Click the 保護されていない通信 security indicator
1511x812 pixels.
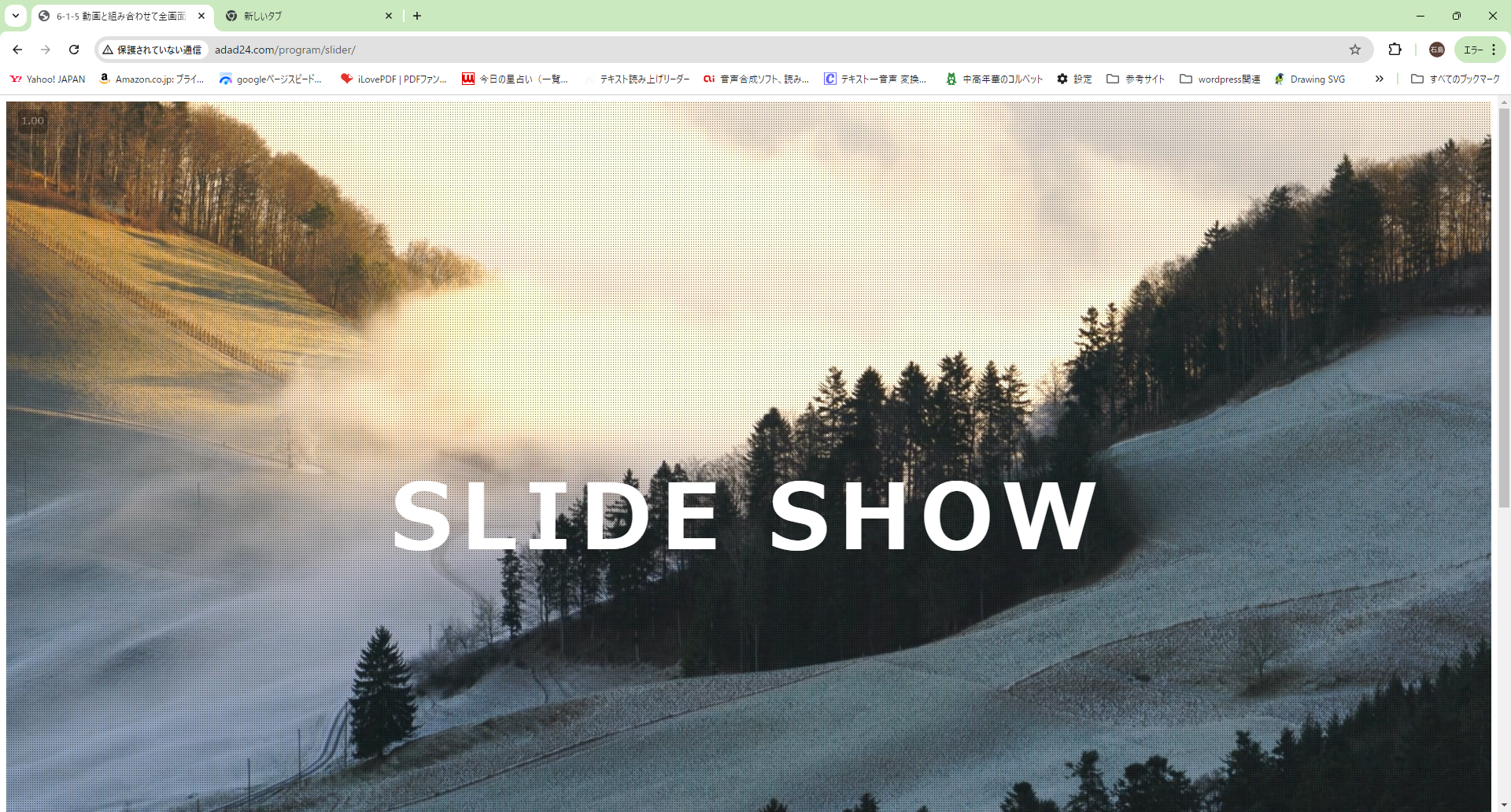tap(153, 50)
